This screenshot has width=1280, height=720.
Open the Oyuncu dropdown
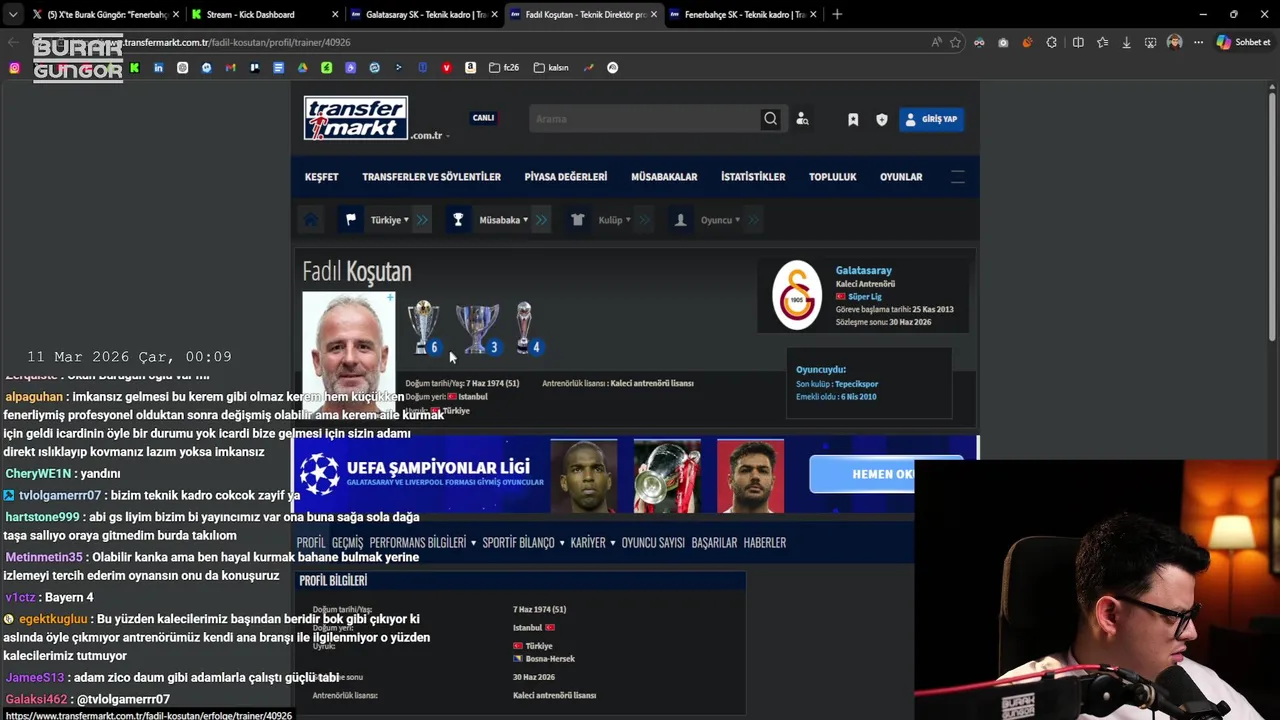coord(720,220)
